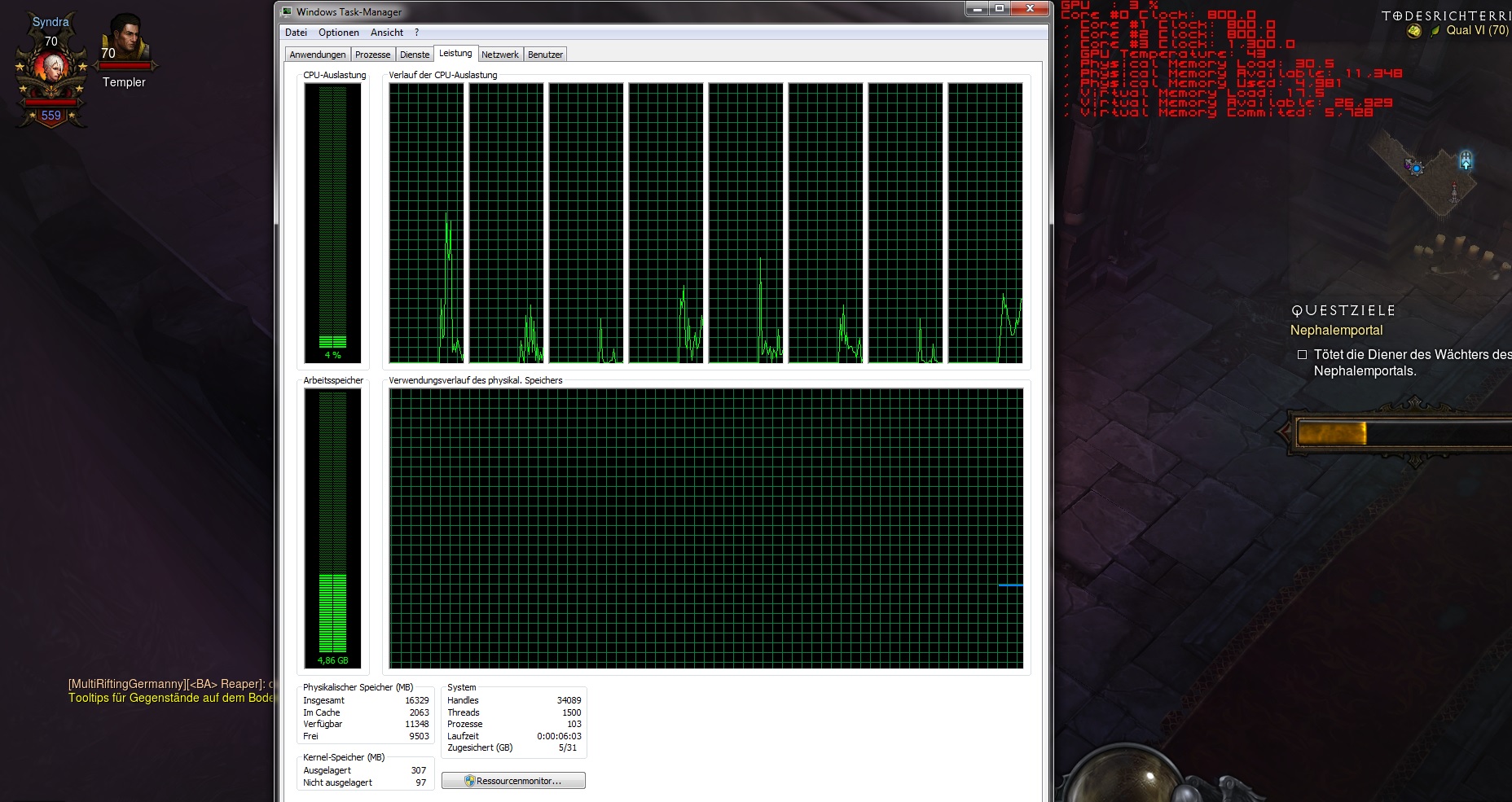Close the Windows Task-Manager window
The image size is (1512, 802).
(x=1030, y=8)
